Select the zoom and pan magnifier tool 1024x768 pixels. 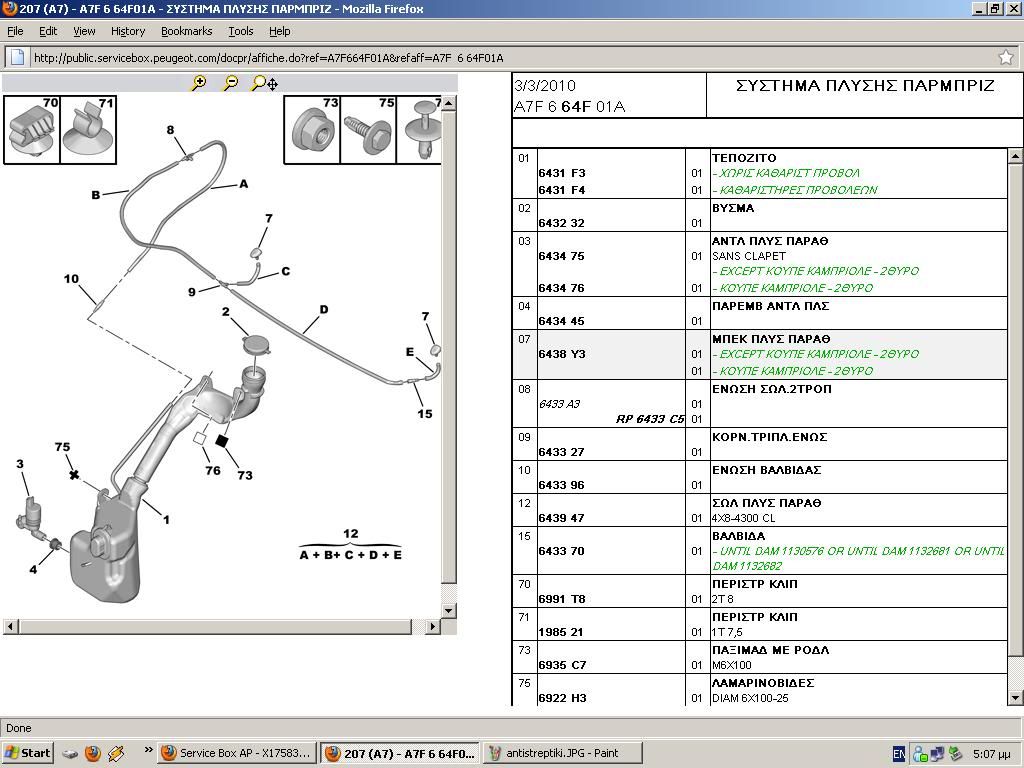coord(264,83)
